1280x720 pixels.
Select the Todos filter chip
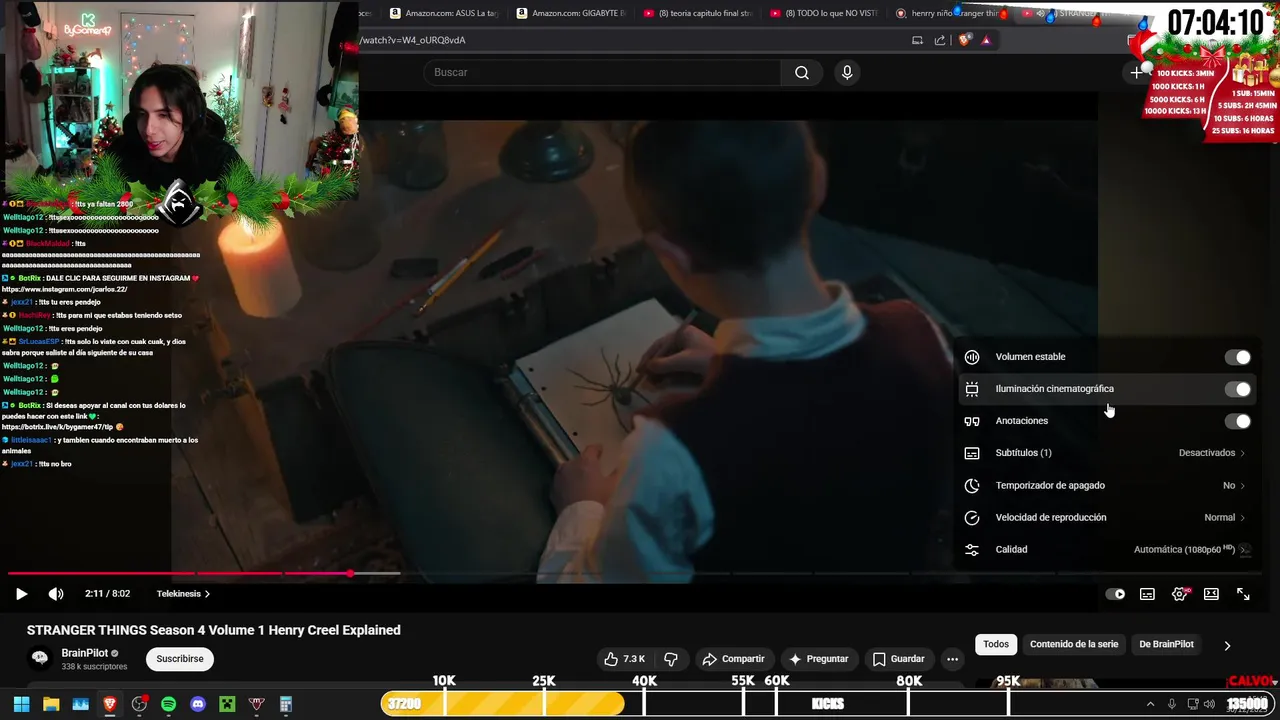tap(996, 644)
